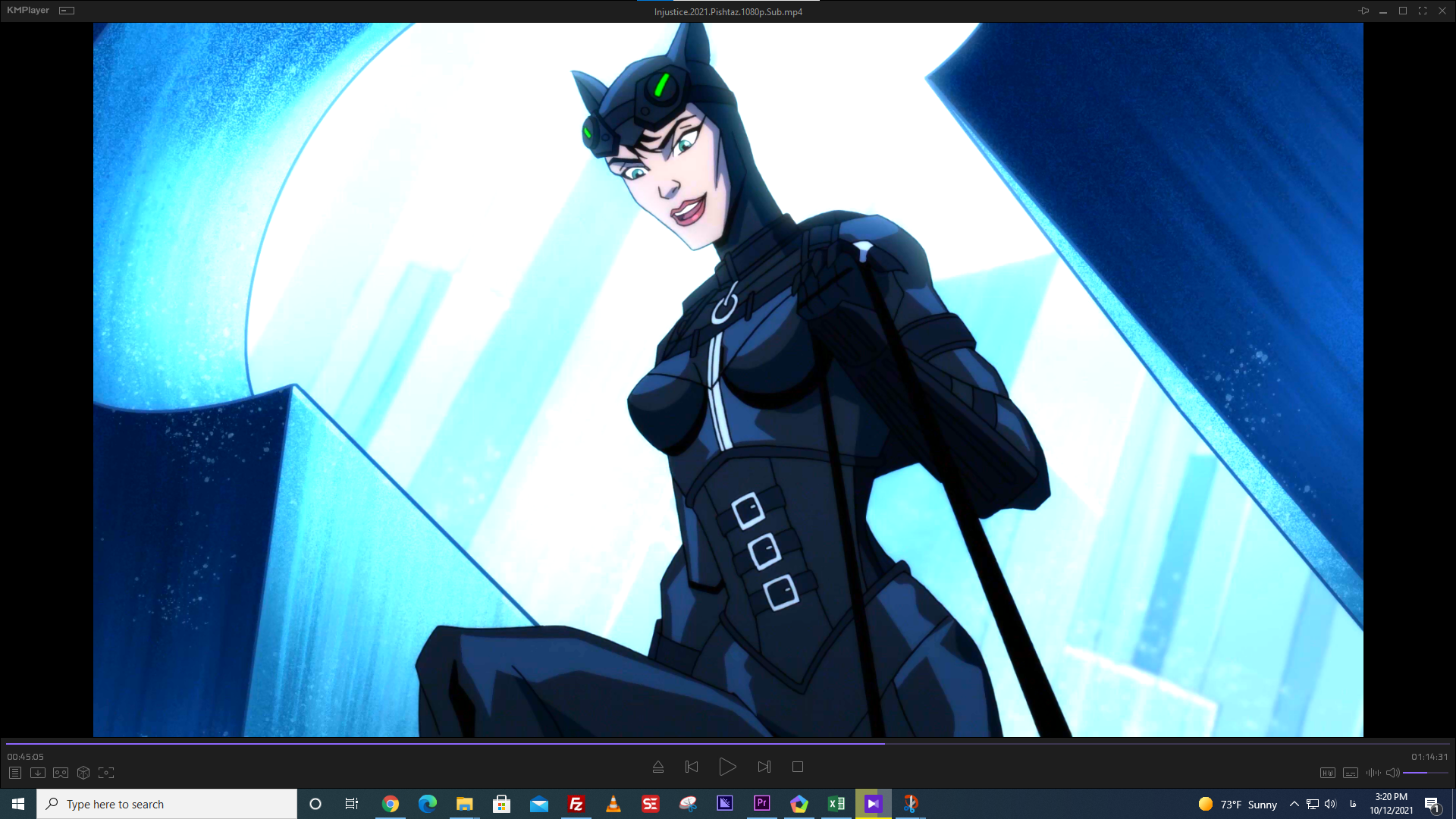The image size is (1456, 819).
Task: Open the VR mode icon
Action: [x=61, y=773]
